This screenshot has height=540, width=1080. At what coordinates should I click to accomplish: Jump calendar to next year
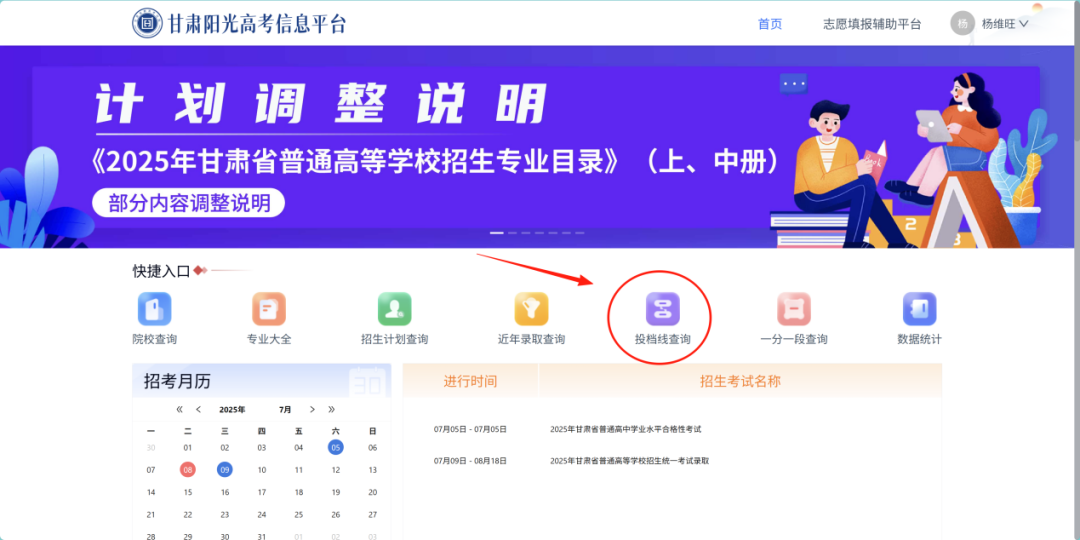click(332, 410)
